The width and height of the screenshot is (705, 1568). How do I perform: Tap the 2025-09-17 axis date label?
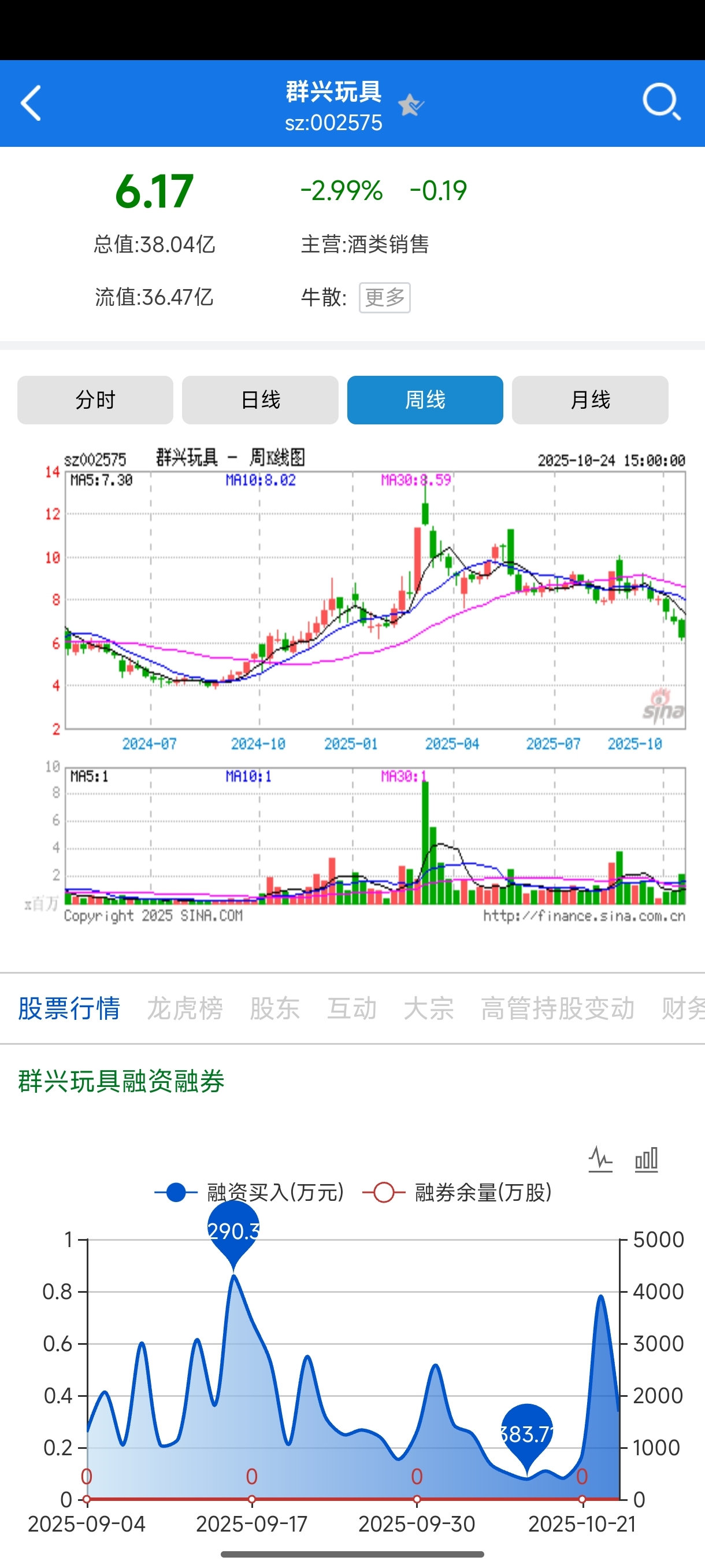click(x=252, y=1524)
